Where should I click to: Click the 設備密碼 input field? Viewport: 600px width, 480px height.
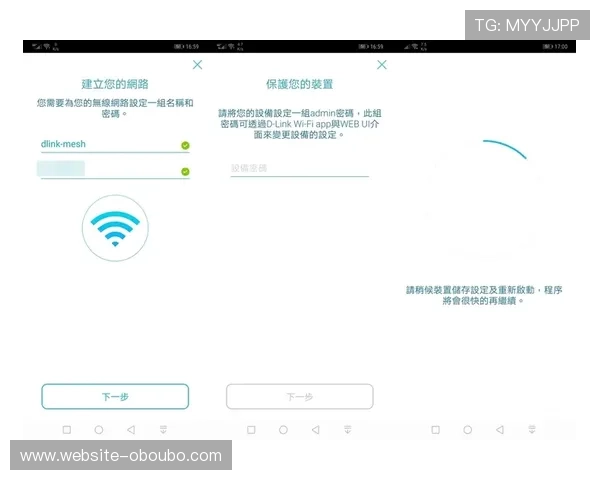tap(299, 168)
